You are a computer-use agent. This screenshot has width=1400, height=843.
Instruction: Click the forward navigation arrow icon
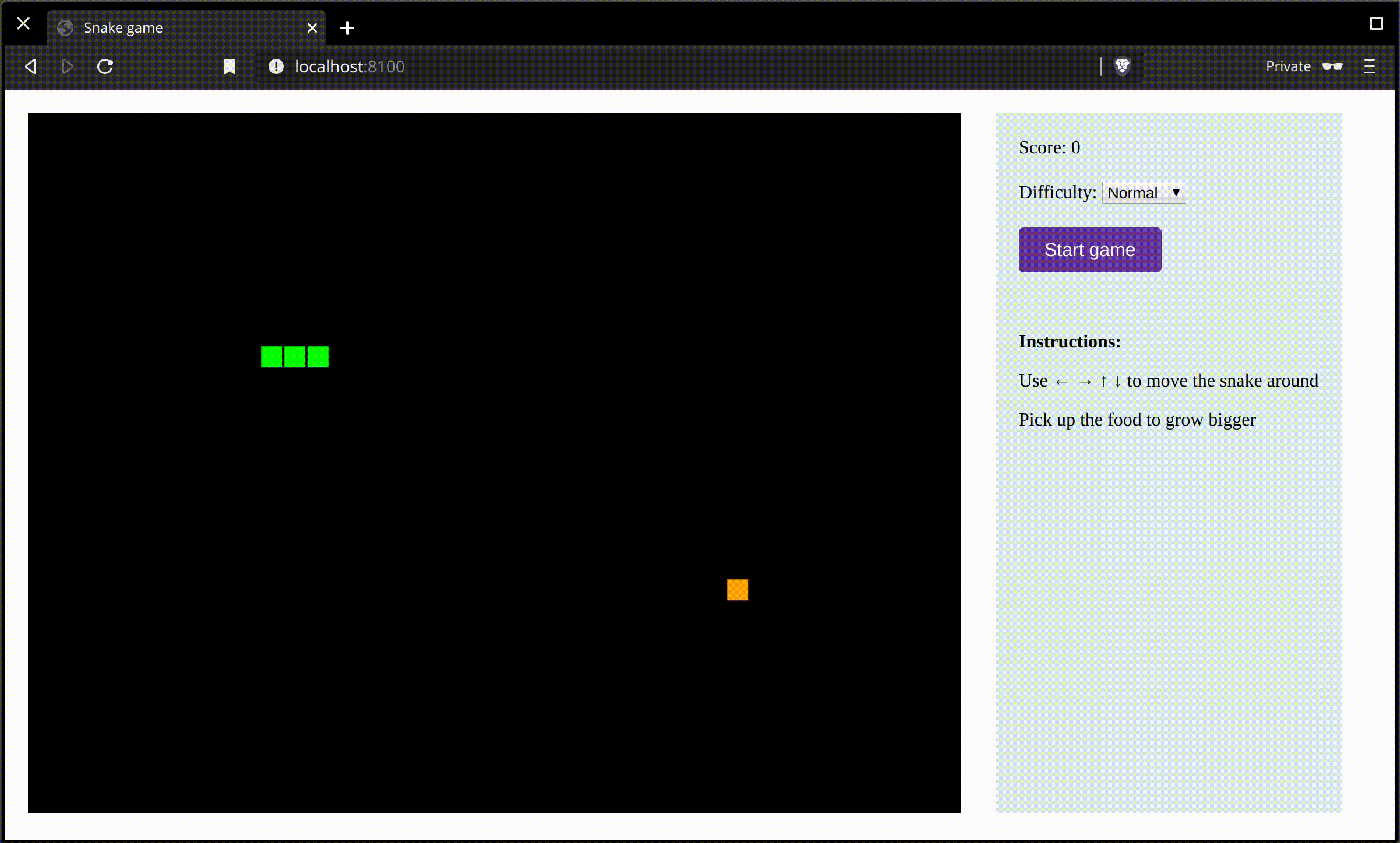point(68,66)
